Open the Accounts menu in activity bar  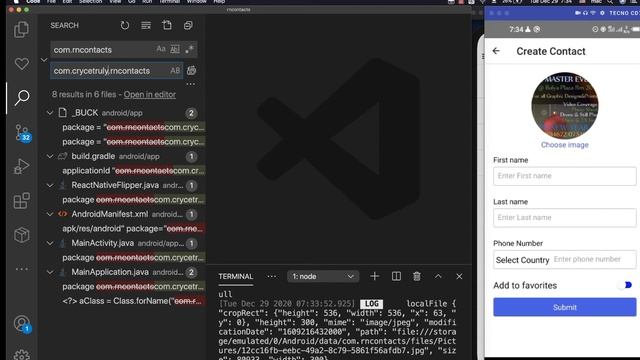click(22, 324)
